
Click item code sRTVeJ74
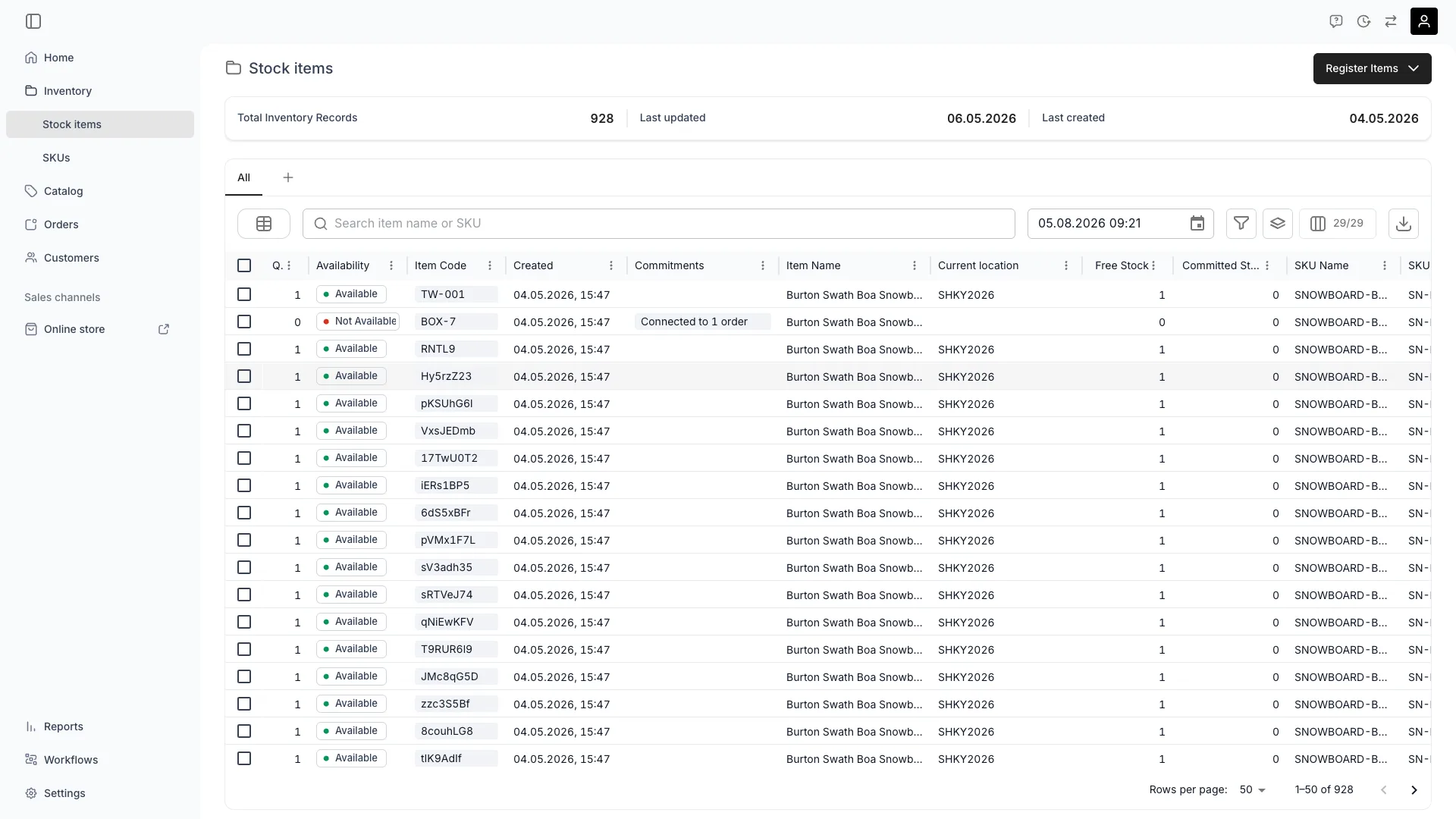coord(456,595)
